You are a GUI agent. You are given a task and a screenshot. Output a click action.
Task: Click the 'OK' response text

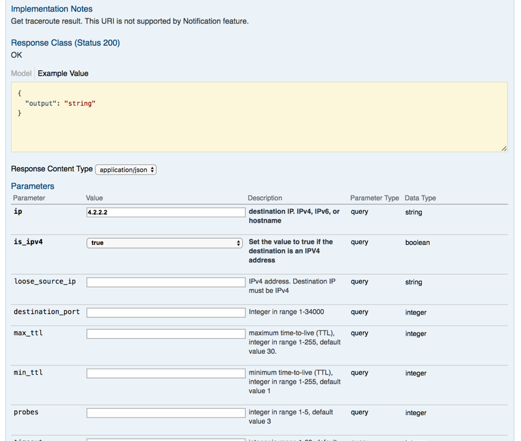click(x=16, y=55)
